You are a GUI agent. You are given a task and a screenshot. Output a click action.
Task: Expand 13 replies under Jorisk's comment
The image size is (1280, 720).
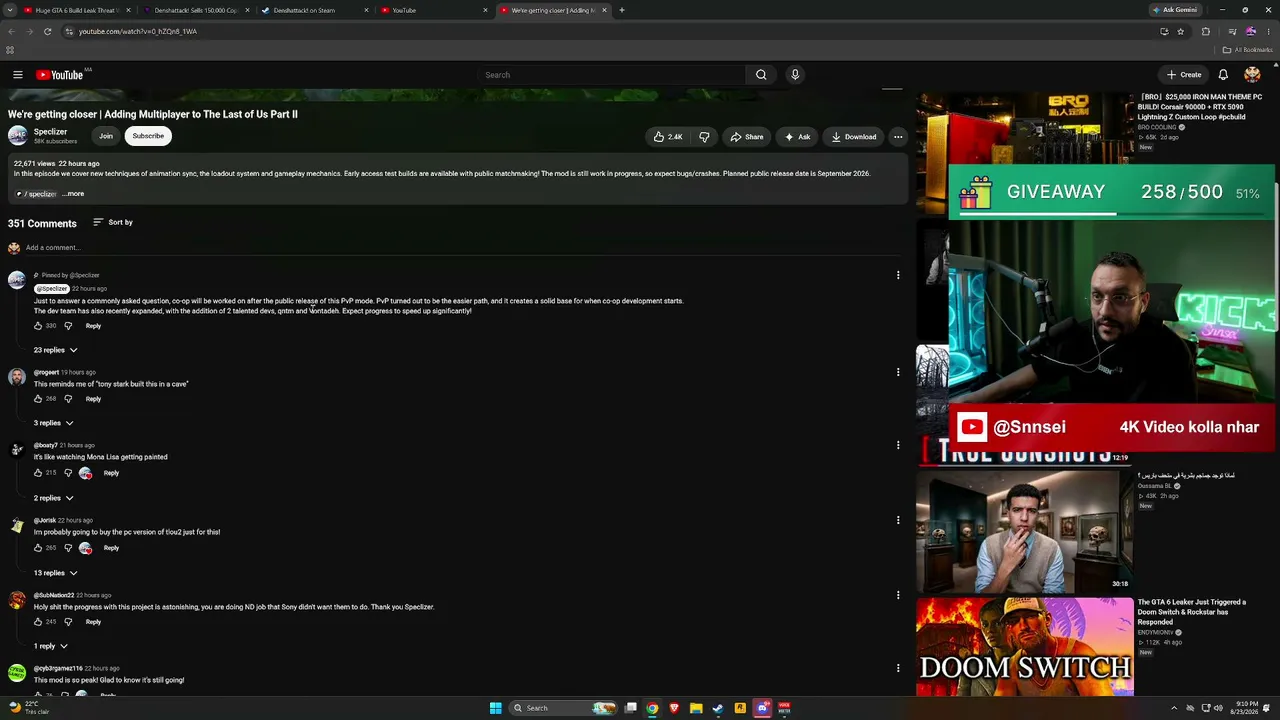pos(56,573)
